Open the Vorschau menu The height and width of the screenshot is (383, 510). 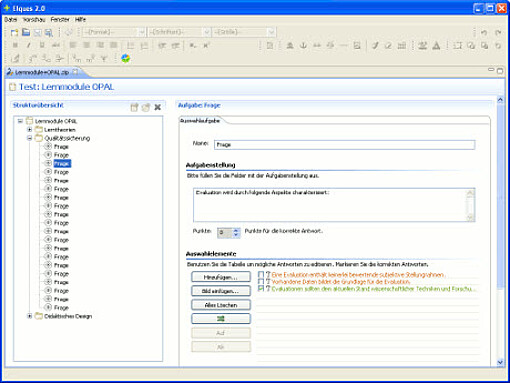click(x=34, y=20)
